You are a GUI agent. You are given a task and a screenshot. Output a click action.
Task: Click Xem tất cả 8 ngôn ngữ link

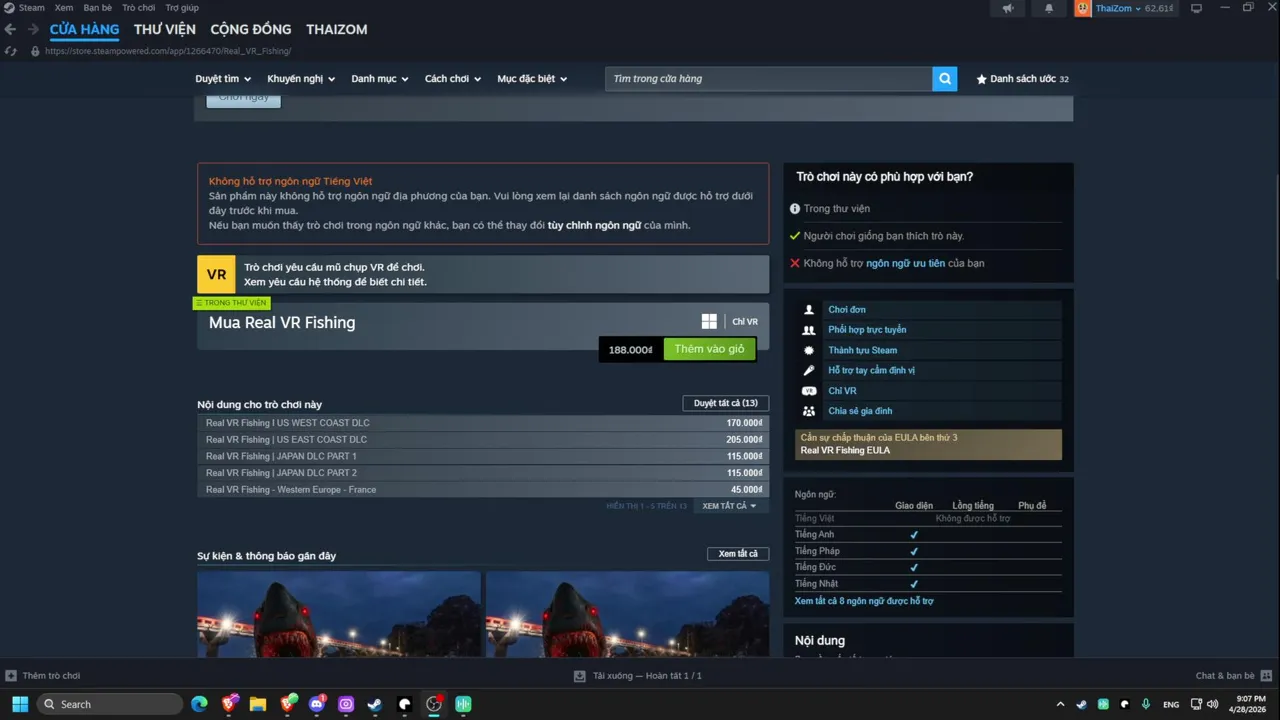pos(864,601)
